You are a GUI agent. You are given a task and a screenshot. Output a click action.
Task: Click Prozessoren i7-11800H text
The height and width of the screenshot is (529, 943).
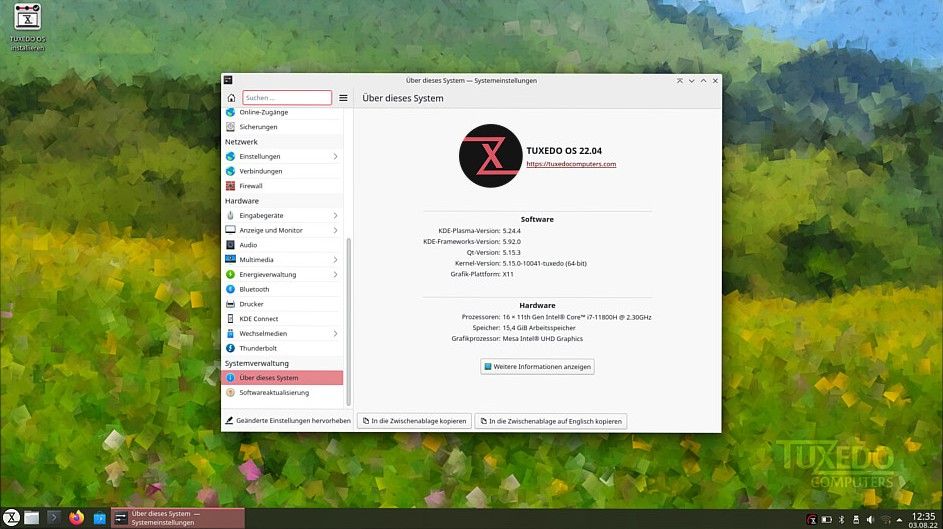pyautogui.click(x=577, y=317)
